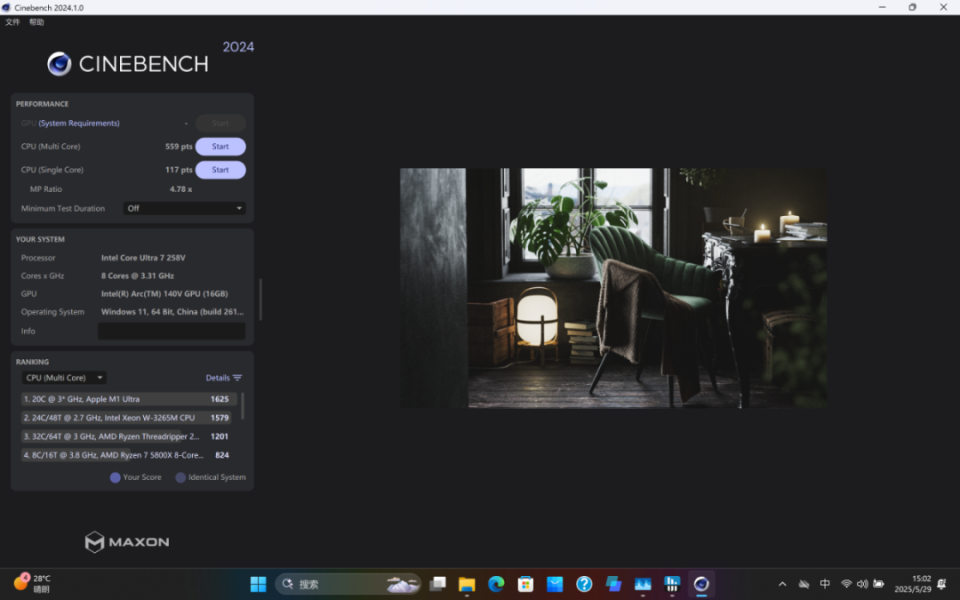
Task: Open the notification bell icon
Action: 942,584
